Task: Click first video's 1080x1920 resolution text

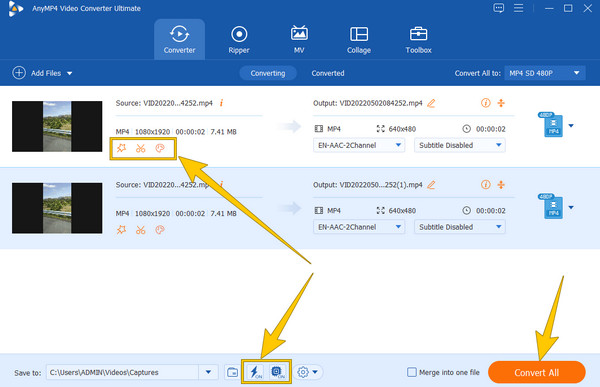Action: (x=152, y=132)
